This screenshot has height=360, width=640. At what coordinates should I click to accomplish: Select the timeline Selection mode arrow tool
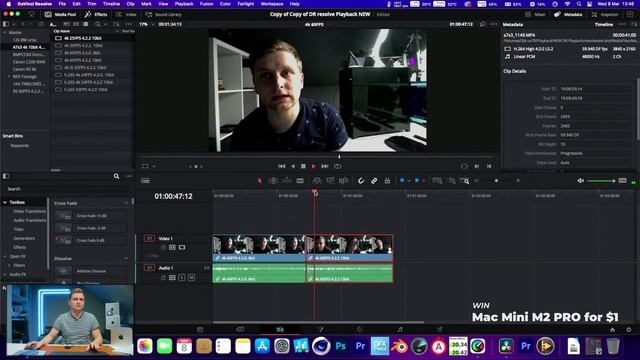(260, 180)
